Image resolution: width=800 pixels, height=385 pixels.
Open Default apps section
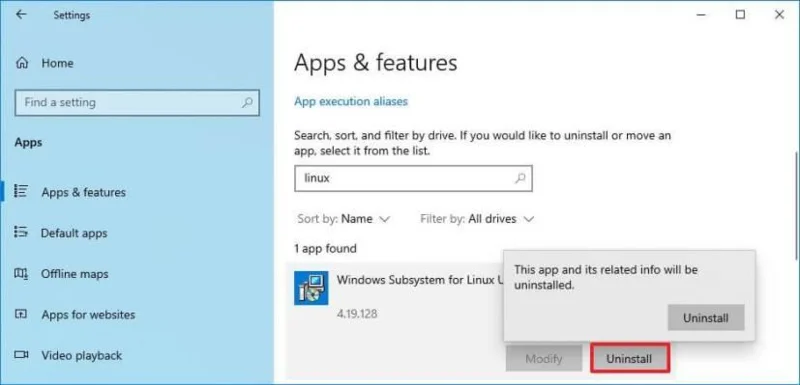[x=74, y=233]
